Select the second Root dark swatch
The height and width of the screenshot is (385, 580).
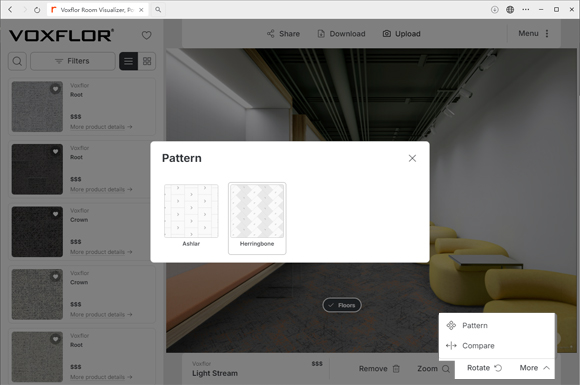click(x=37, y=169)
